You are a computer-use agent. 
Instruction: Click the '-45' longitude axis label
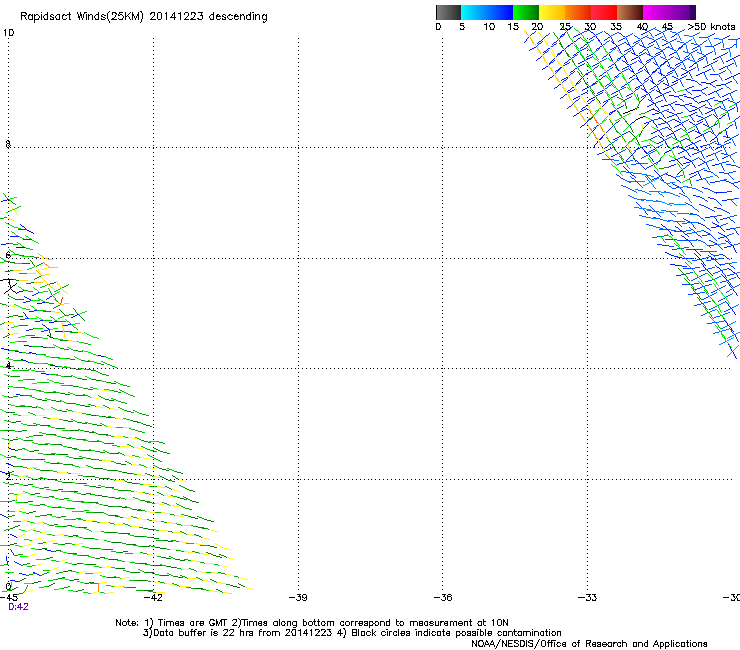[x=9, y=598]
